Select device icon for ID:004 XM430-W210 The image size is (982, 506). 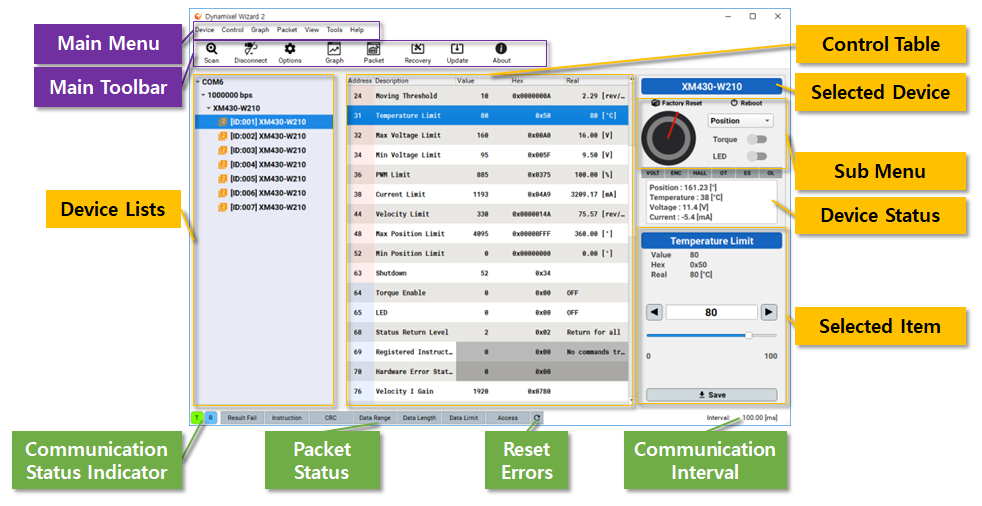pyautogui.click(x=222, y=165)
